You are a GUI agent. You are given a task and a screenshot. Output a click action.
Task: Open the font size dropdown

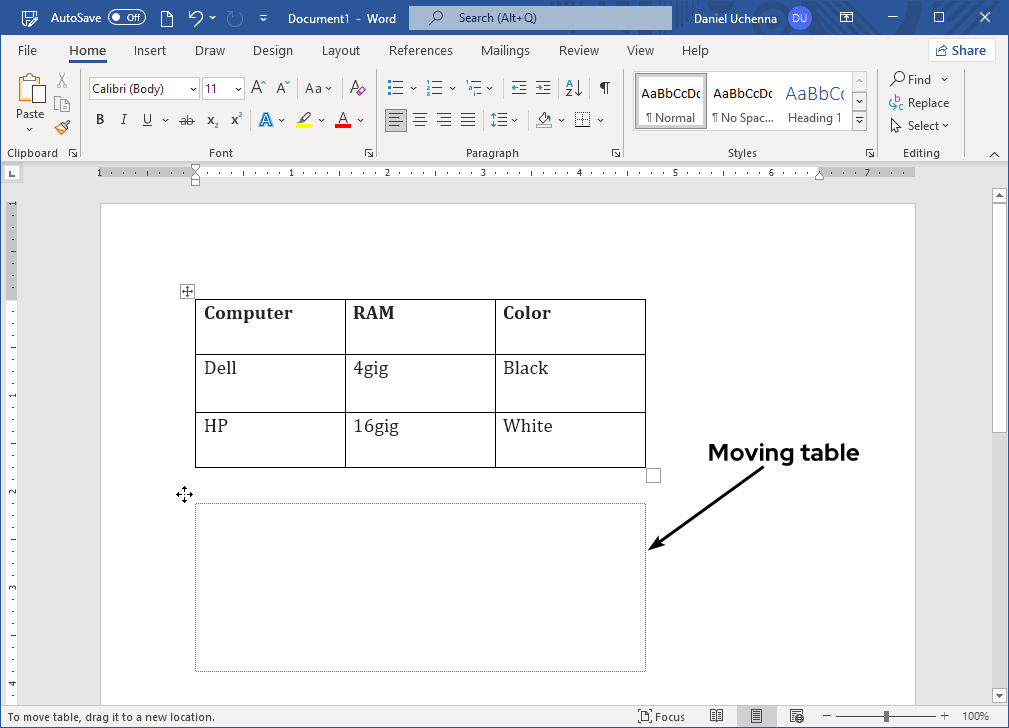point(236,88)
